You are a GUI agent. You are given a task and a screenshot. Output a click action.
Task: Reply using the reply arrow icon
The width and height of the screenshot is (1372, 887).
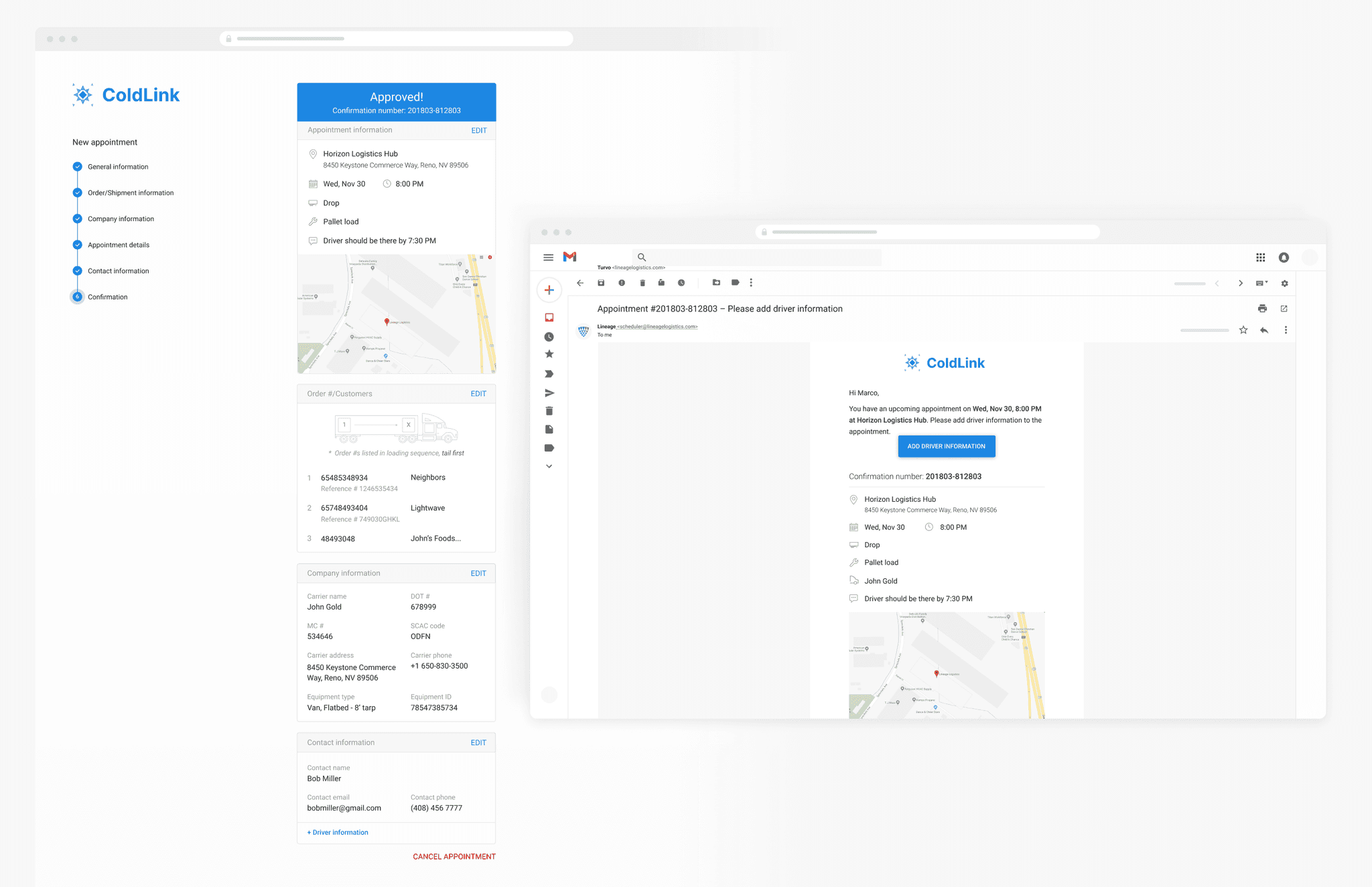(1264, 330)
